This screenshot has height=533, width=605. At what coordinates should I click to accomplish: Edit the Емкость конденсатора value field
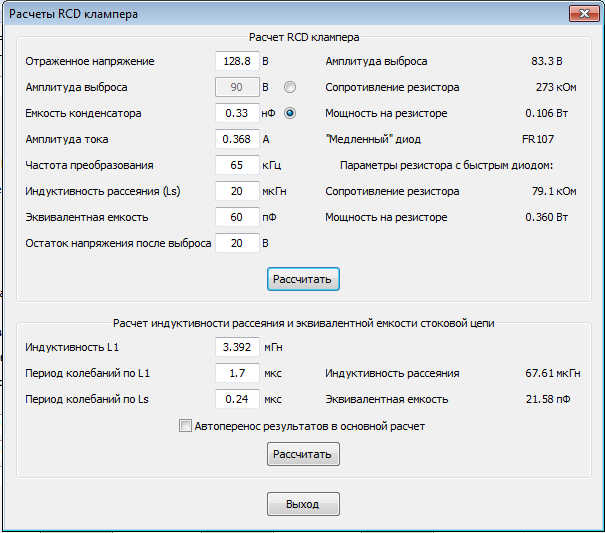(237, 113)
